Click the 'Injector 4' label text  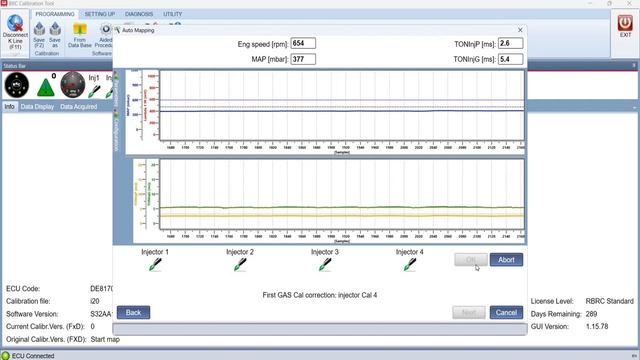(x=410, y=252)
